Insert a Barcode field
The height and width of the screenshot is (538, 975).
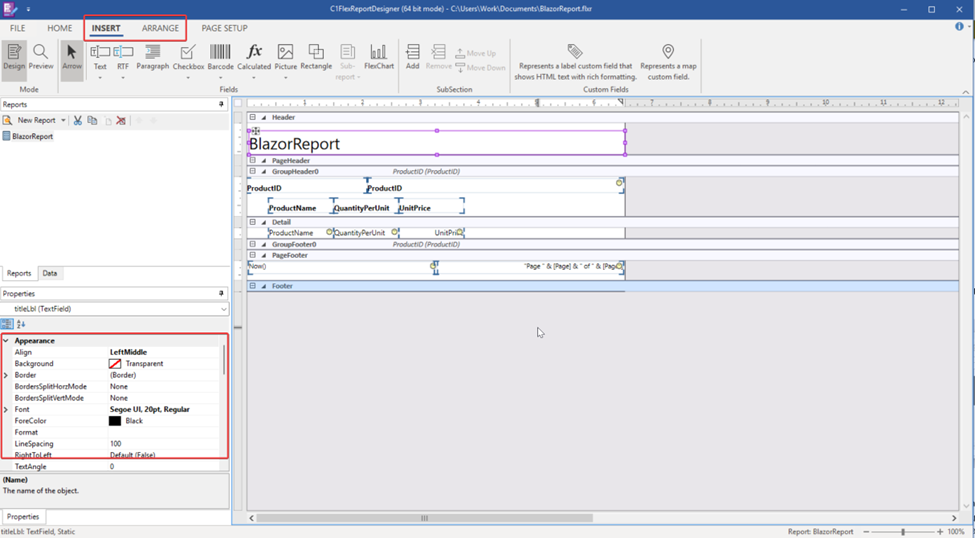pos(220,56)
